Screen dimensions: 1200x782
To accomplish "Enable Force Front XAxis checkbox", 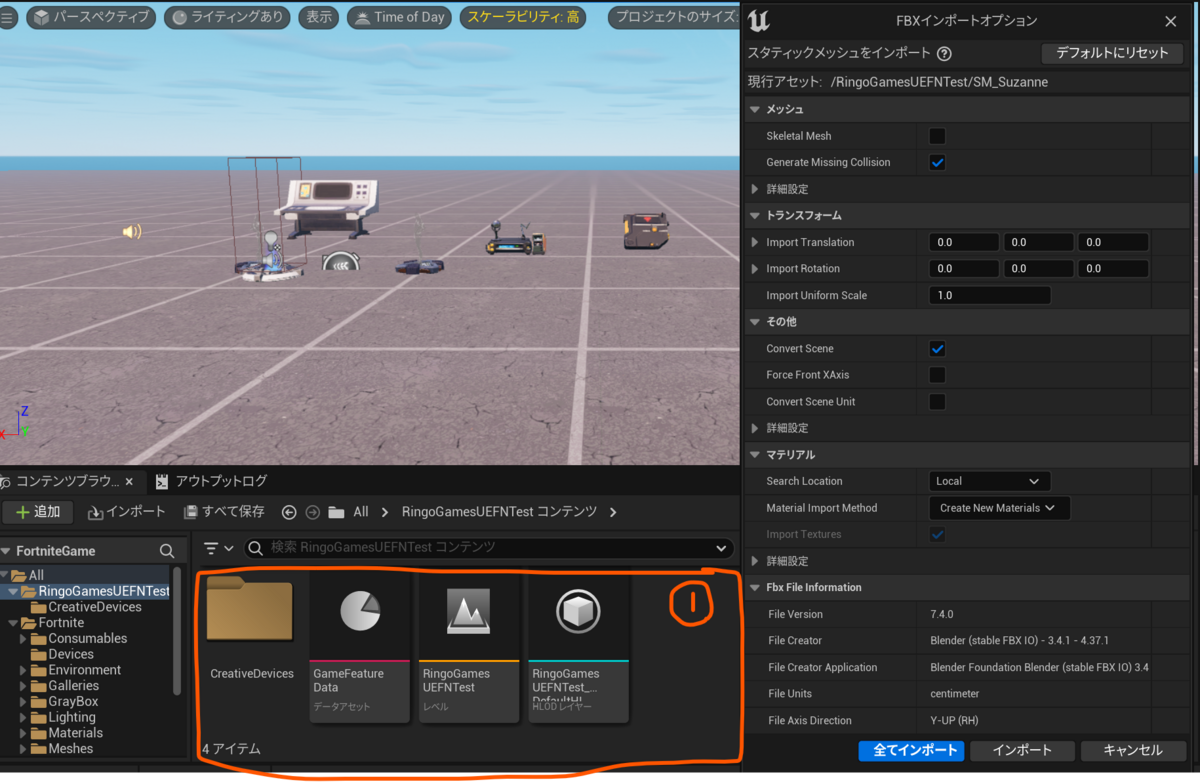I will pyautogui.click(x=937, y=375).
